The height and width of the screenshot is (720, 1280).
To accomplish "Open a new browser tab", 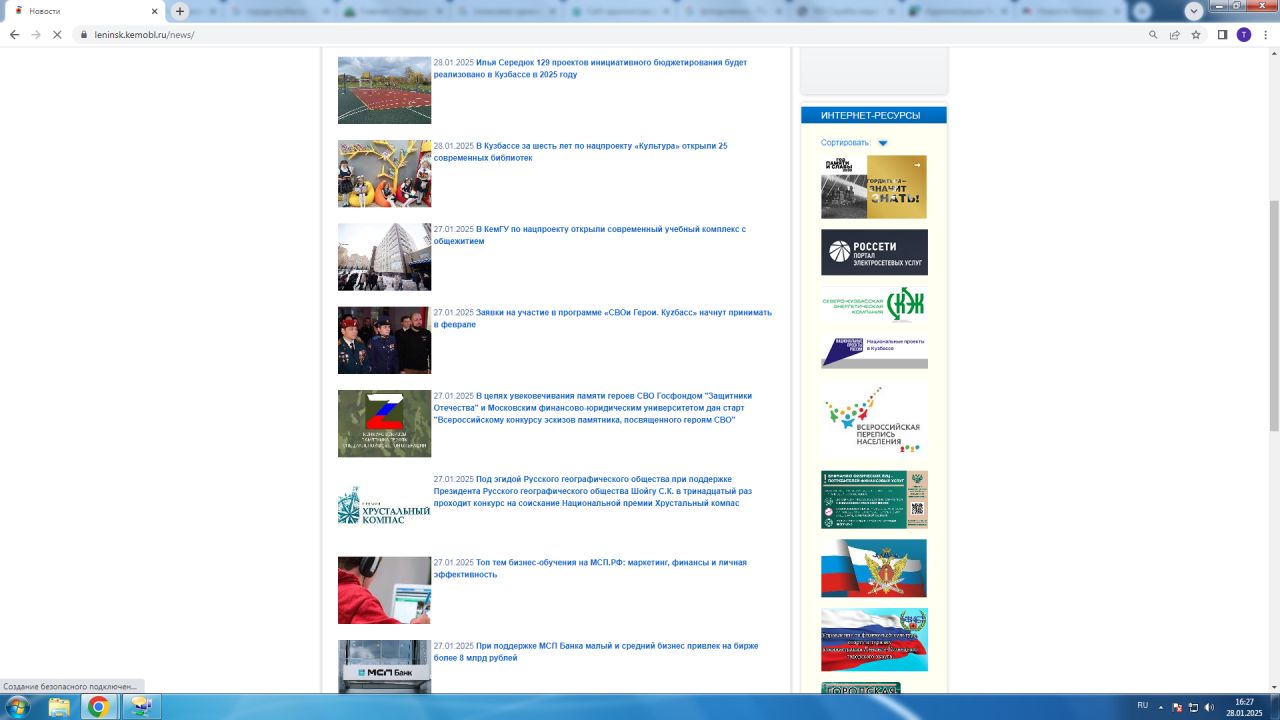I will pyautogui.click(x=180, y=11).
